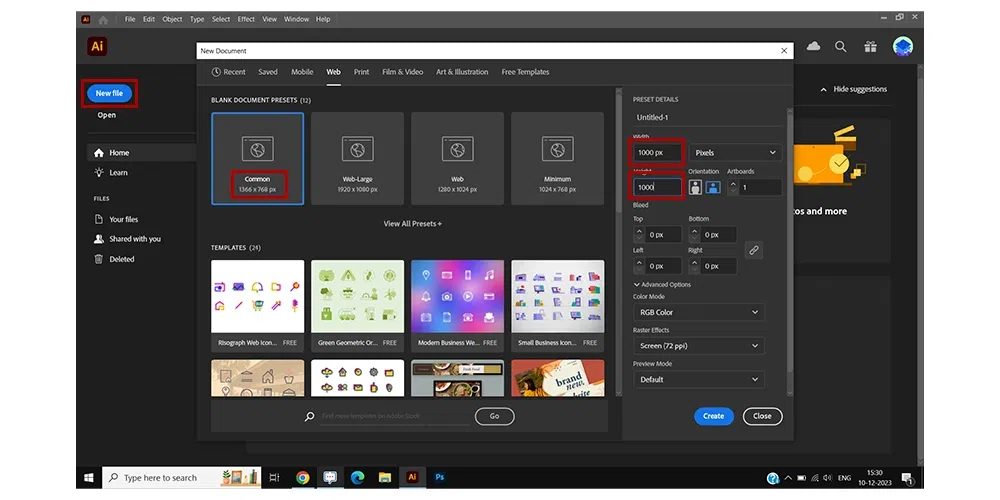Image resolution: width=1000 pixels, height=500 pixels.
Task: Select portrait orientation
Action: [x=696, y=187]
